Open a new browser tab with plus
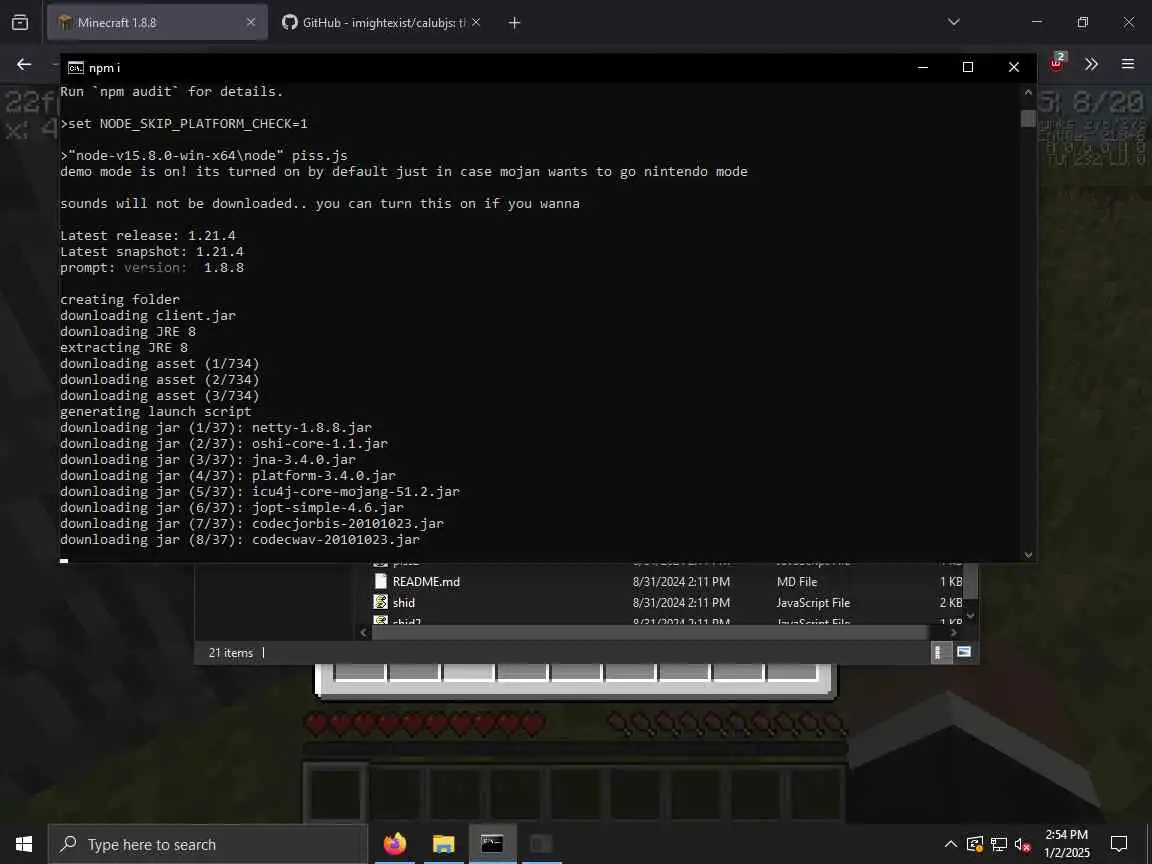 [514, 23]
